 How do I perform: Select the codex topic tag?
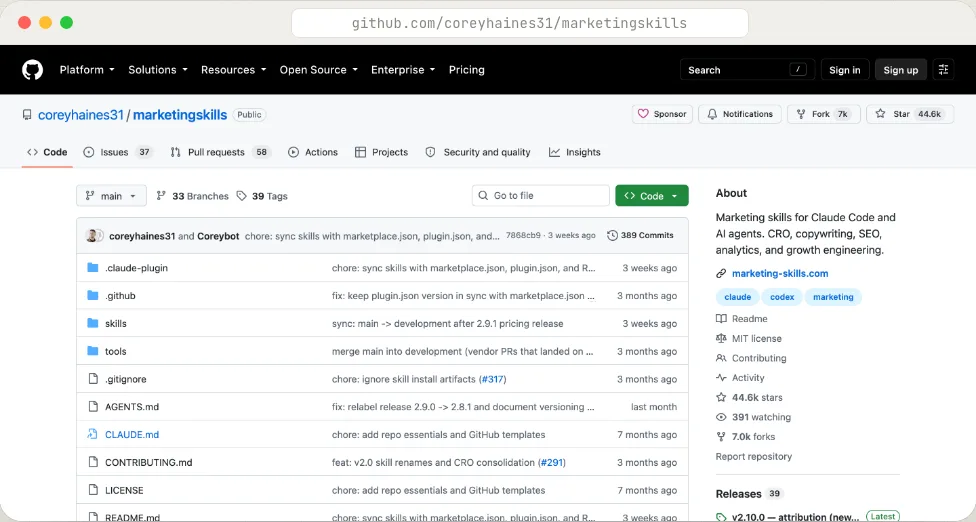pyautogui.click(x=782, y=297)
